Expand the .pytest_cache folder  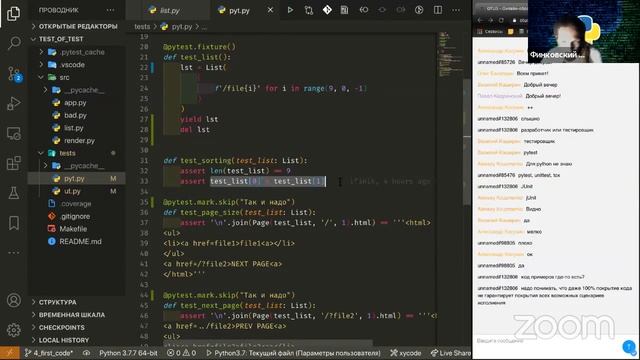(77, 52)
